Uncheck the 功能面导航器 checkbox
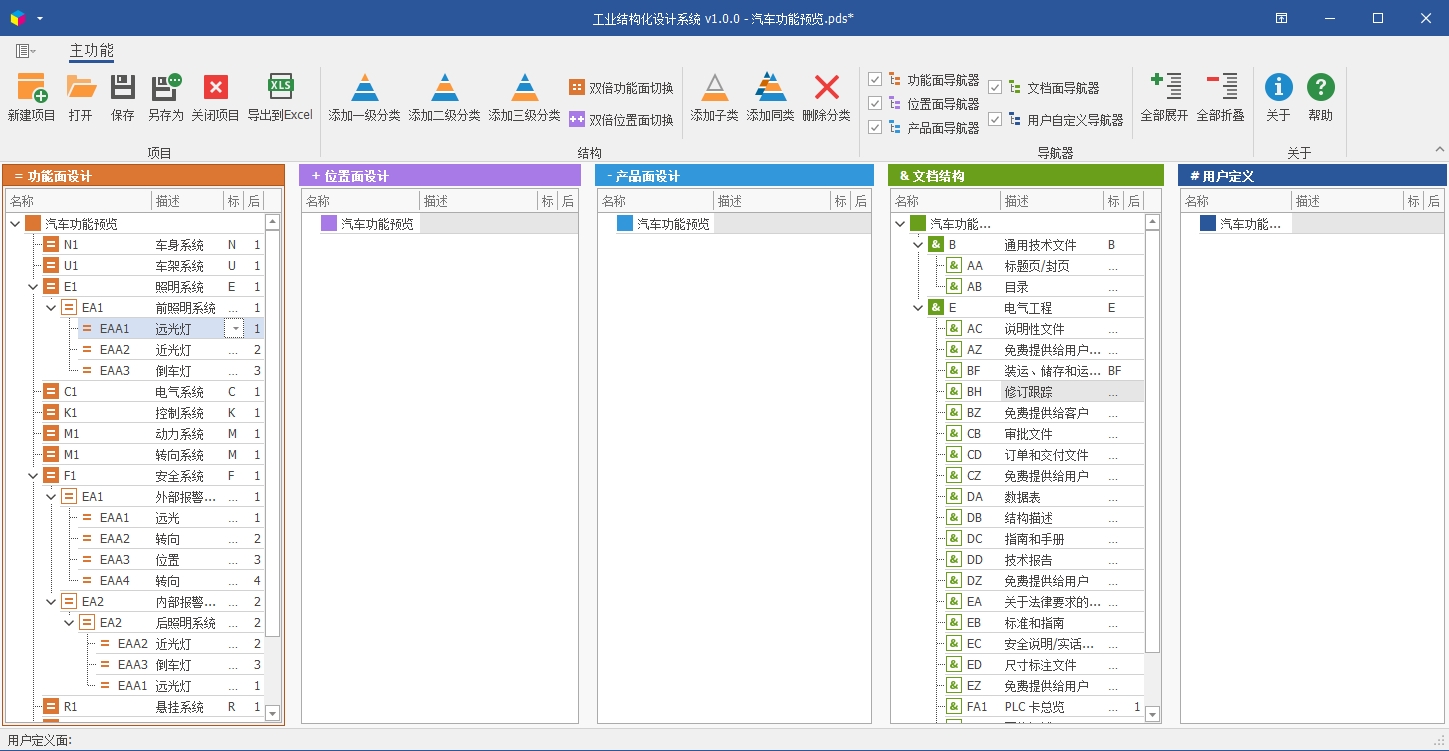1449x751 pixels. [875, 80]
